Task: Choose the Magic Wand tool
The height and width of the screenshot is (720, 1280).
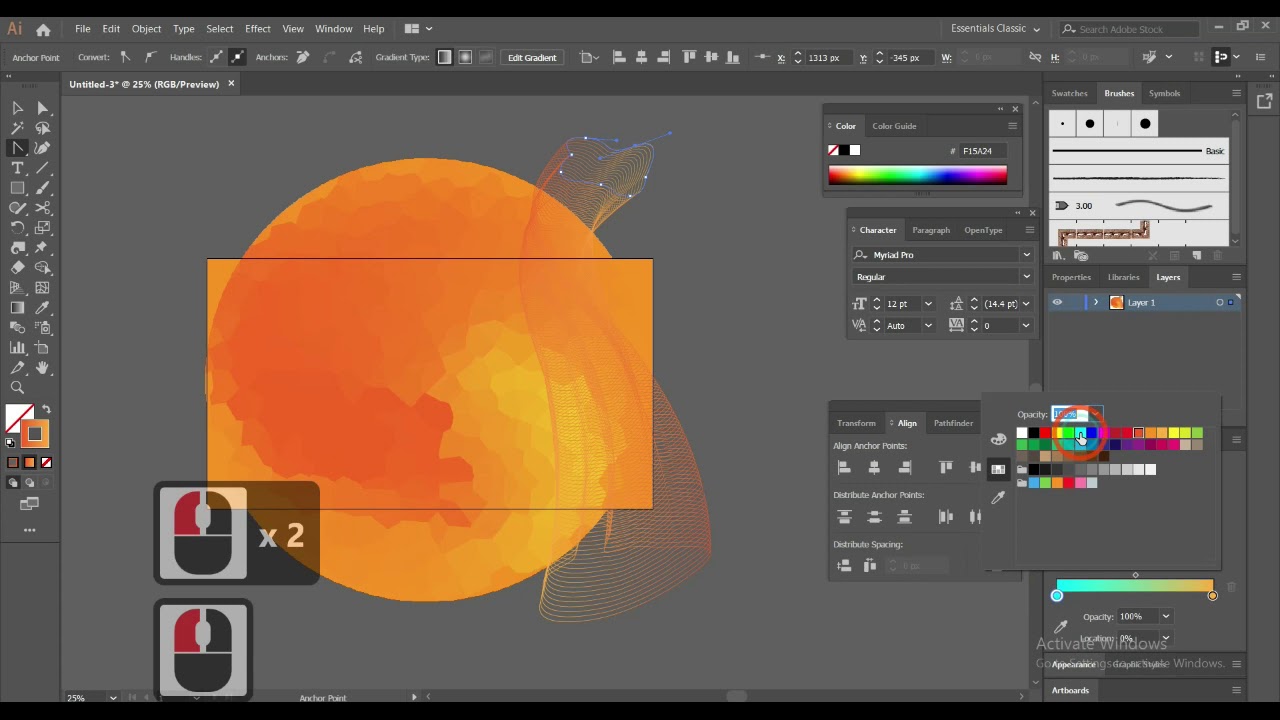Action: click(18, 128)
